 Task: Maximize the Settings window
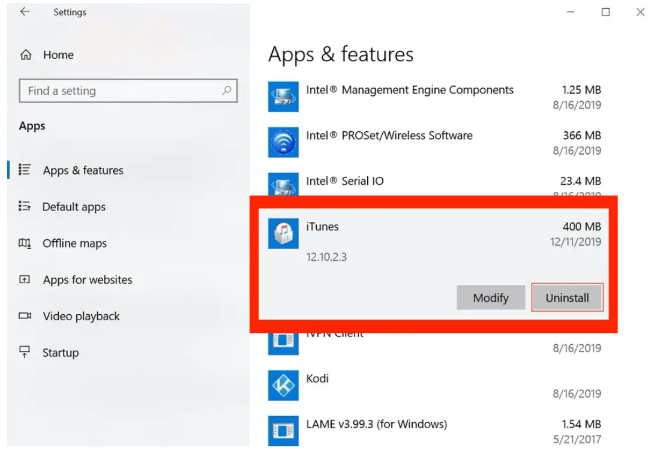click(x=605, y=12)
